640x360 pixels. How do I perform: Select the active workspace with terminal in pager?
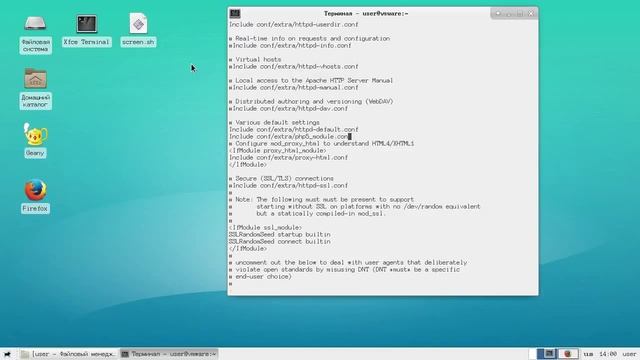pyautogui.click(x=547, y=353)
